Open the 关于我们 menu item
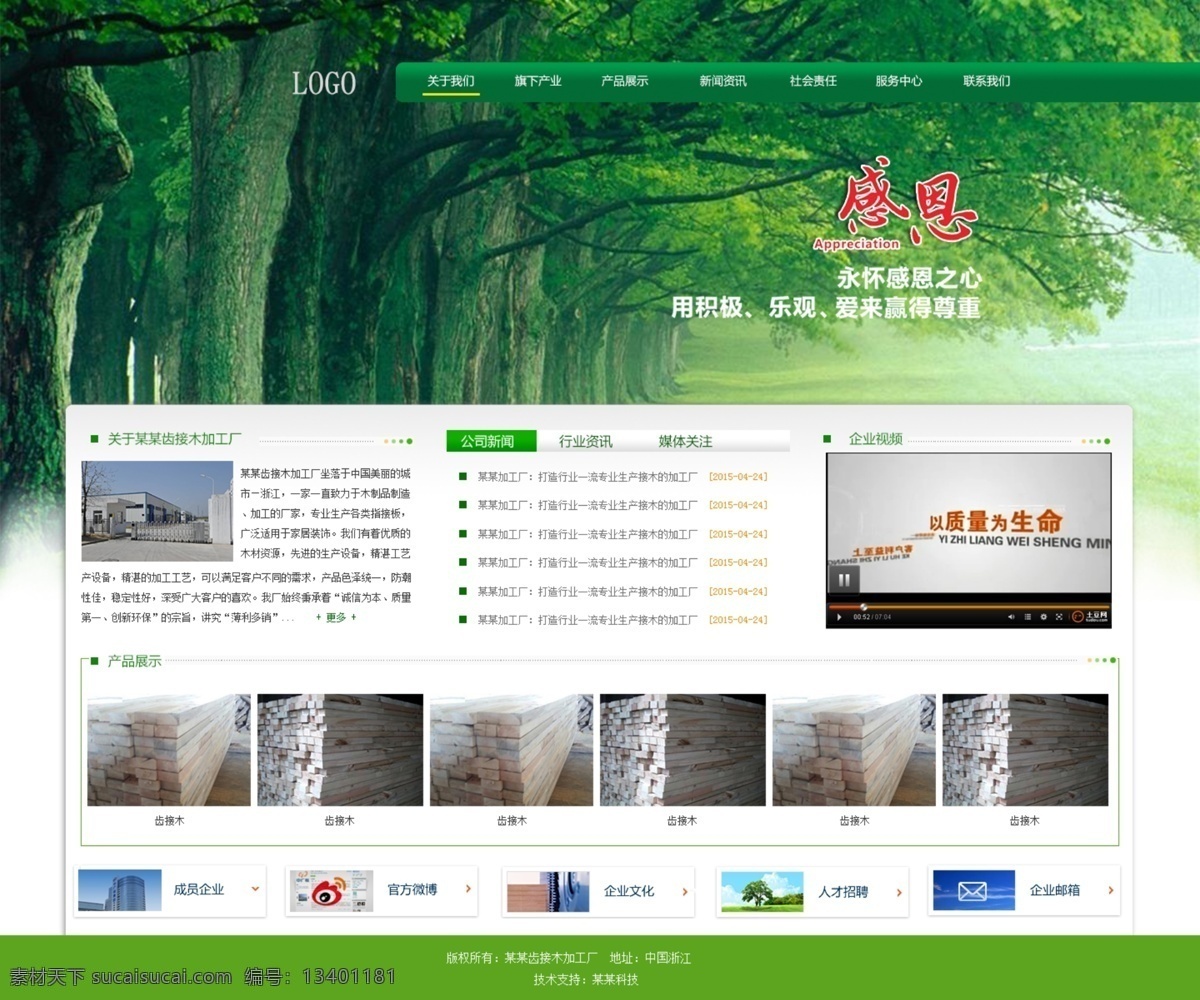This screenshot has height=1000, width=1200. click(x=450, y=81)
